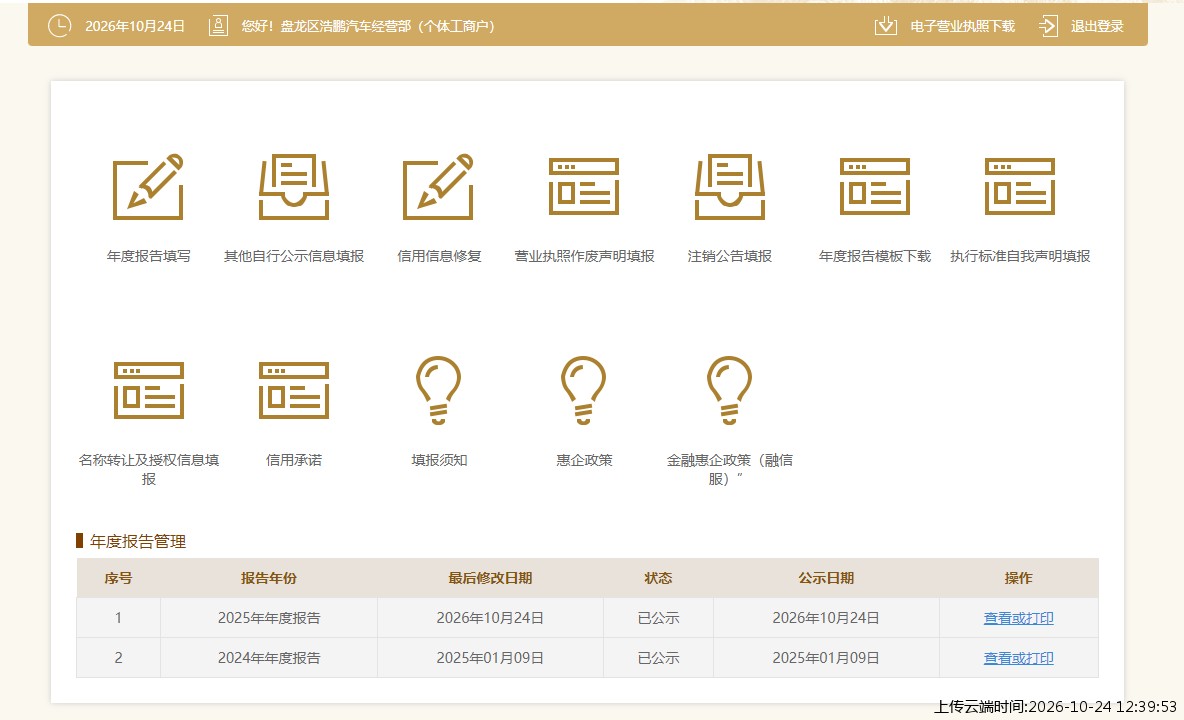Viewport: 1184px width, 720px height.
Task: Click the 填报须知 label
Action: 439,460
